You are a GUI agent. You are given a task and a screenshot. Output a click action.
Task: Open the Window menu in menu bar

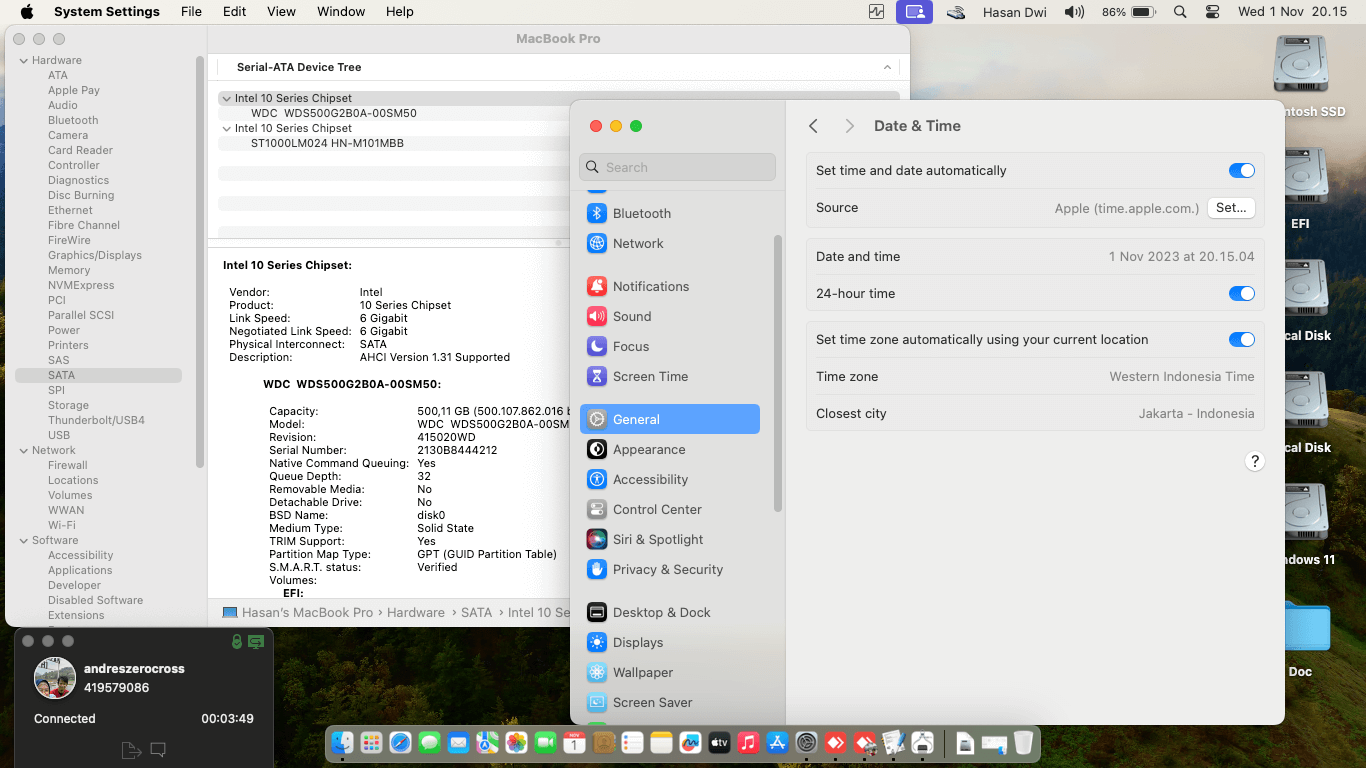coord(340,12)
